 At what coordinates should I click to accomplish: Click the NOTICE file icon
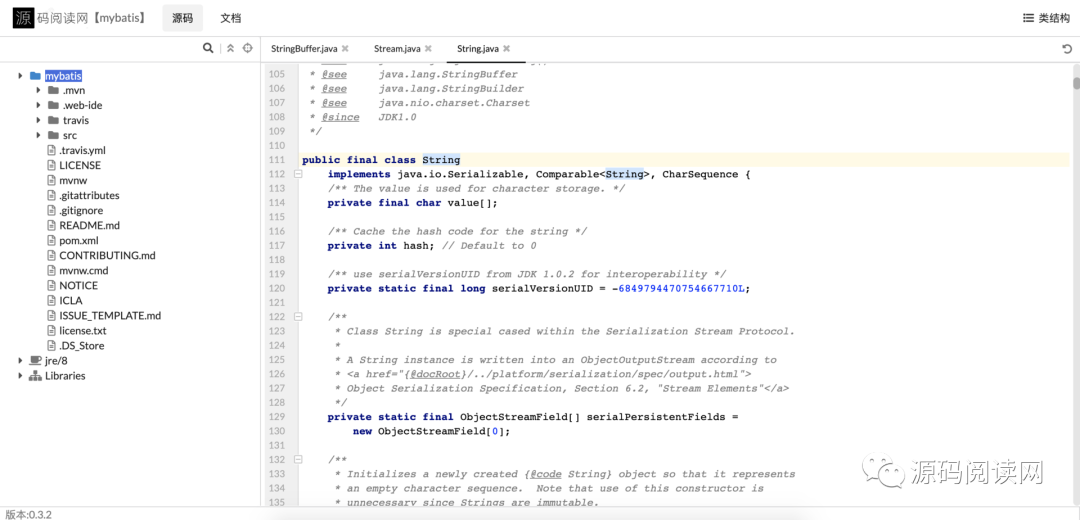click(52, 286)
